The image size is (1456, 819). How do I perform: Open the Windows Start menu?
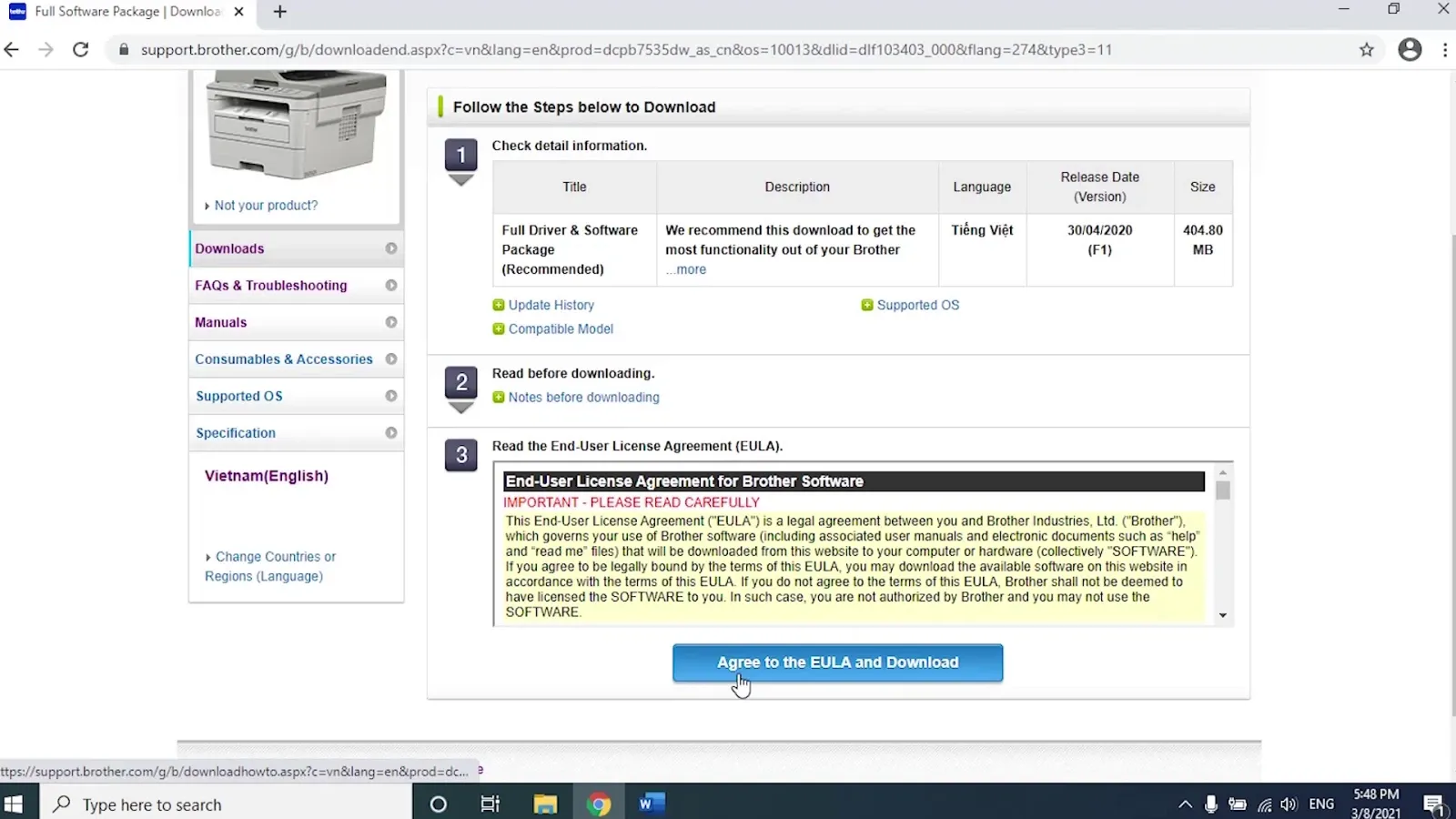(14, 804)
